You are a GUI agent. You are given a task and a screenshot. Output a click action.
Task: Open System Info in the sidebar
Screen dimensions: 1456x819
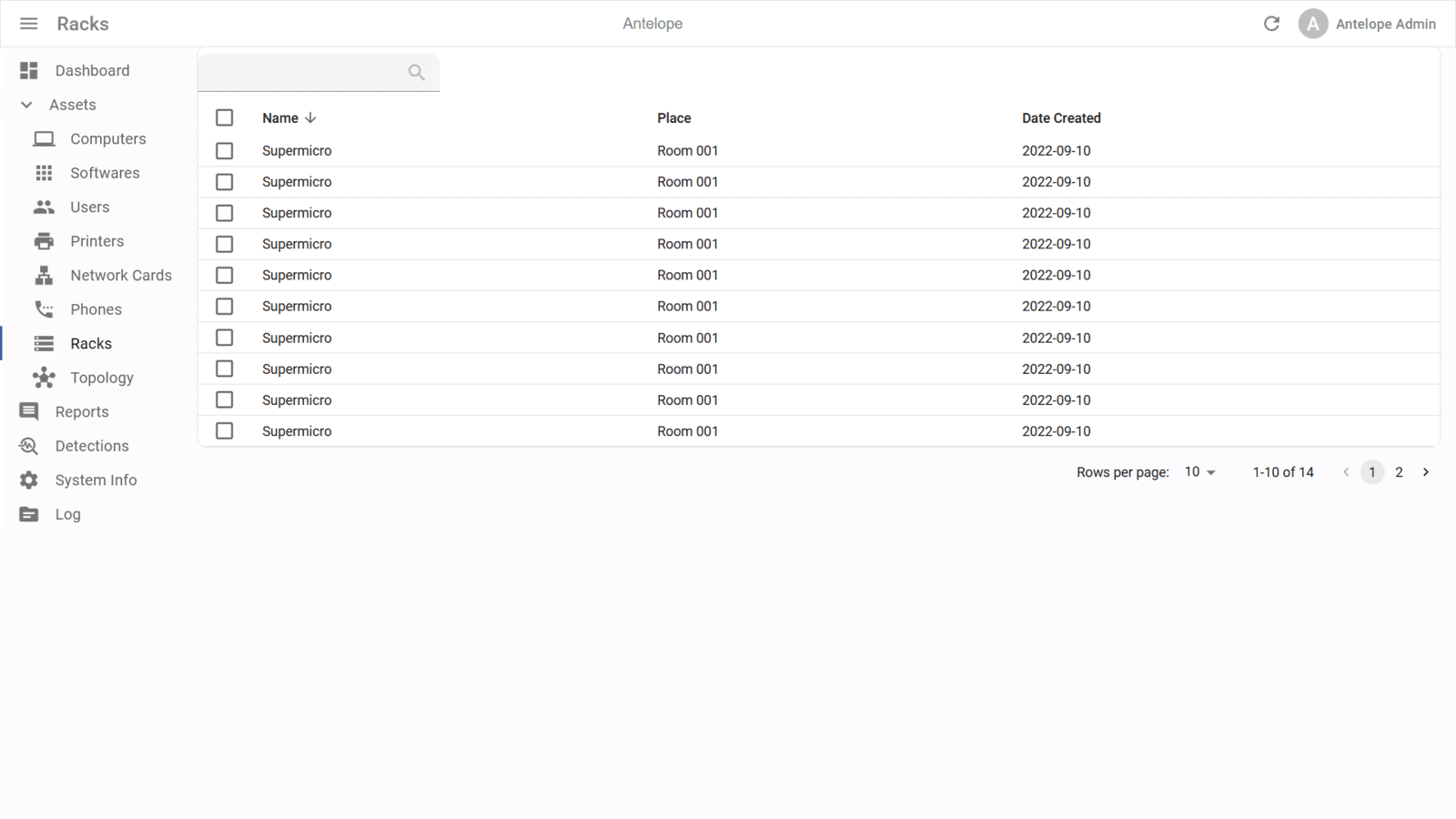(96, 480)
